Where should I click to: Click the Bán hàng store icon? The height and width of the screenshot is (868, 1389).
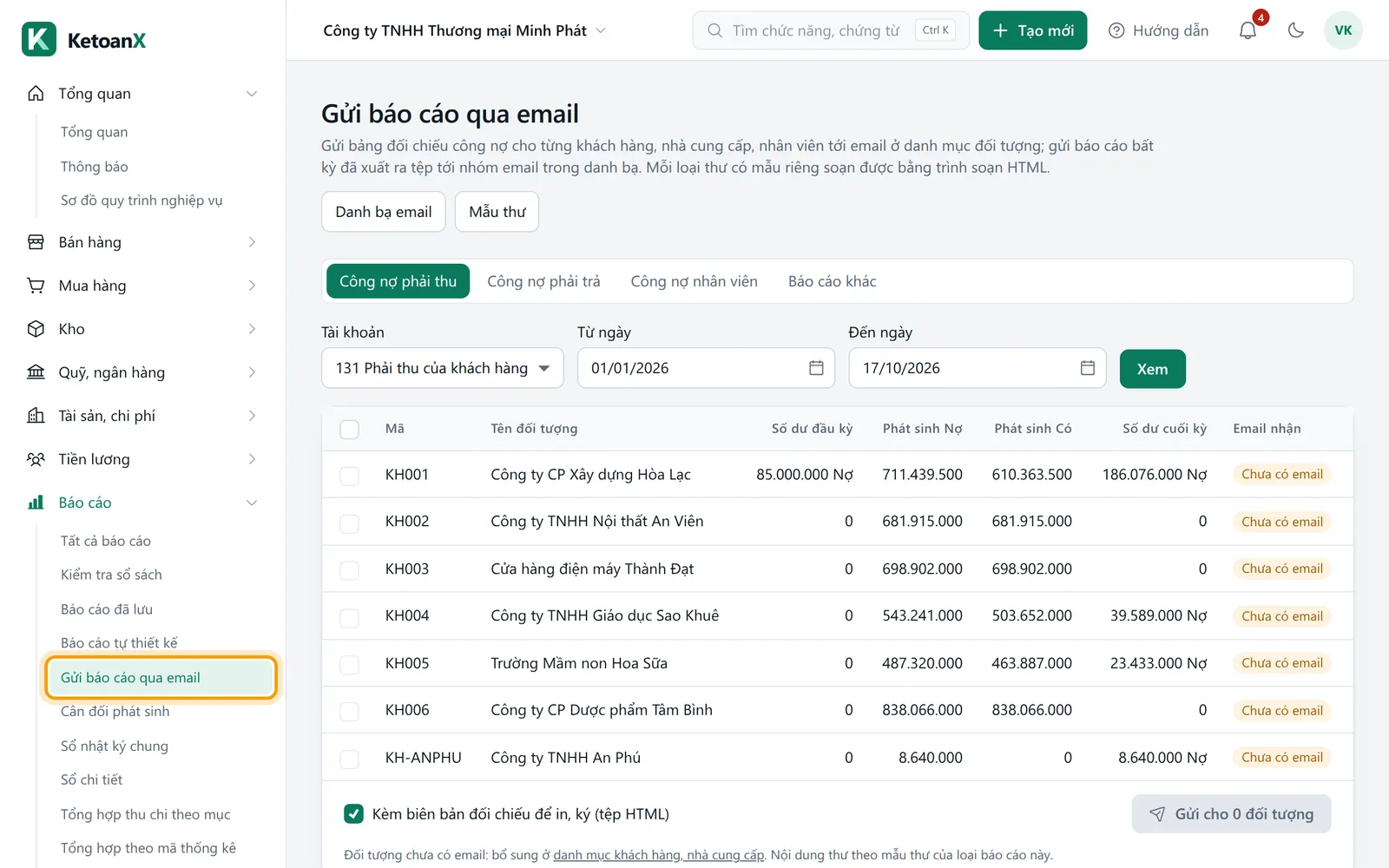coord(36,242)
